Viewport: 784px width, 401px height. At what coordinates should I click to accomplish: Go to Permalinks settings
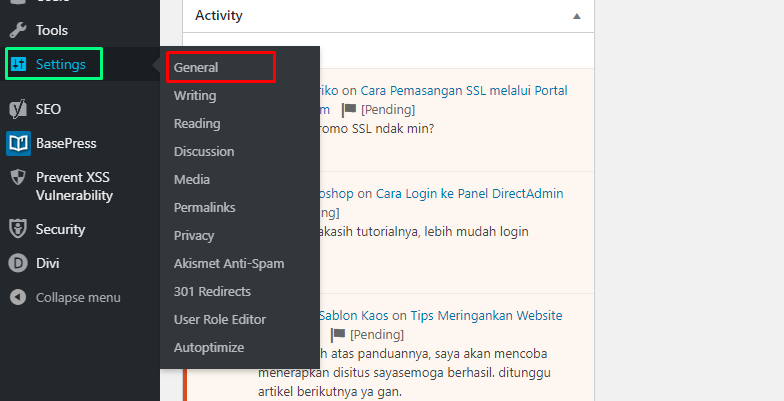[x=204, y=208]
